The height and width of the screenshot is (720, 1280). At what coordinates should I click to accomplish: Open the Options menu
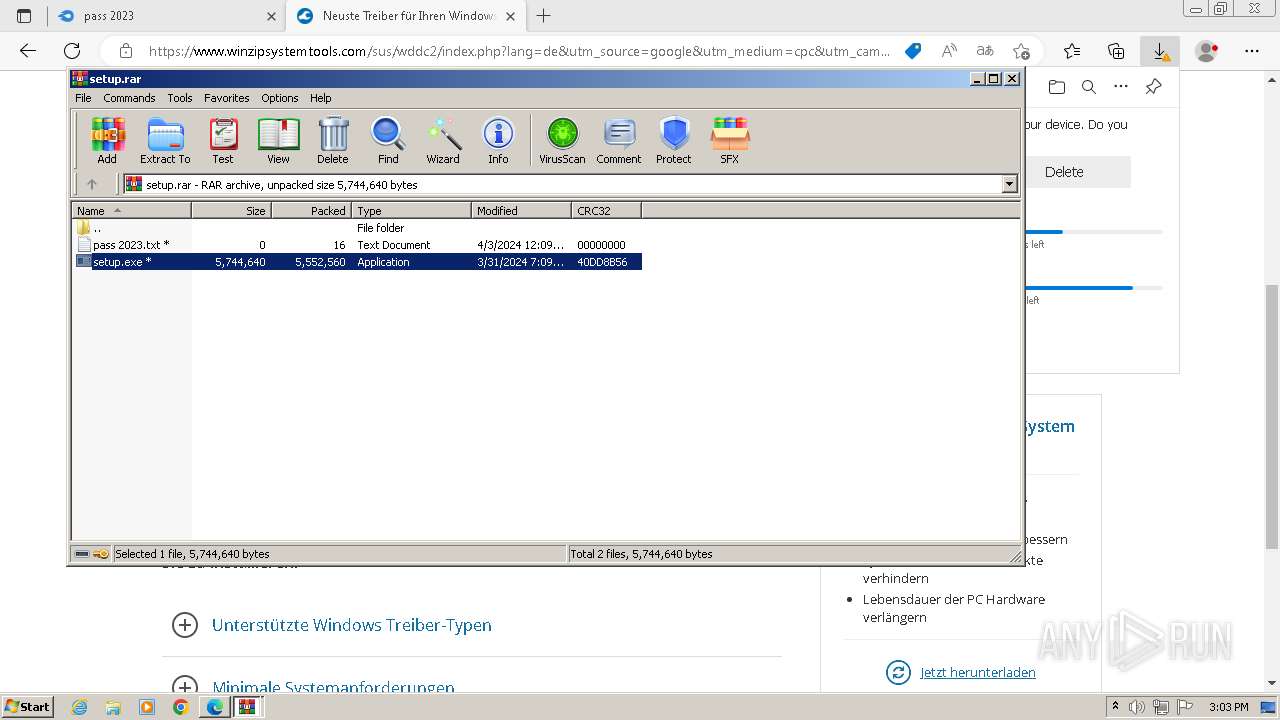click(280, 98)
